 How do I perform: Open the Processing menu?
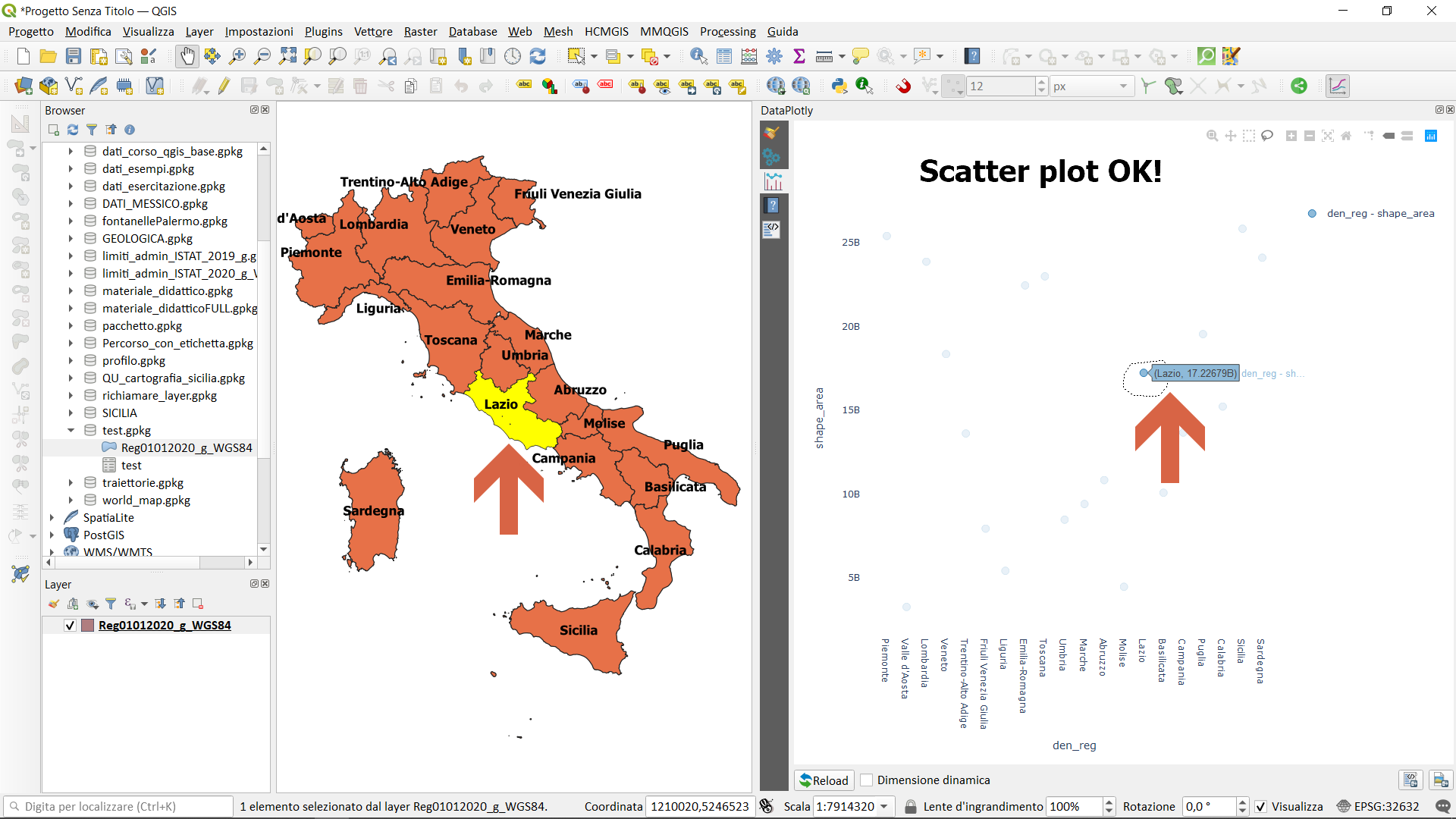click(727, 32)
